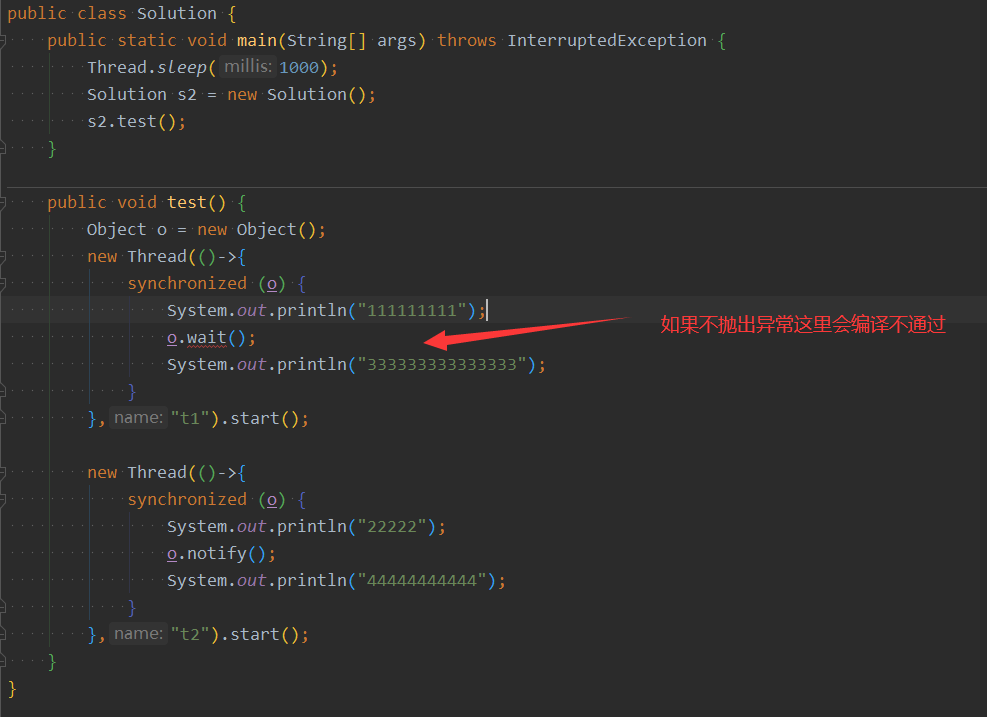
Task: Click the string literal "22222"
Action: tap(390, 525)
